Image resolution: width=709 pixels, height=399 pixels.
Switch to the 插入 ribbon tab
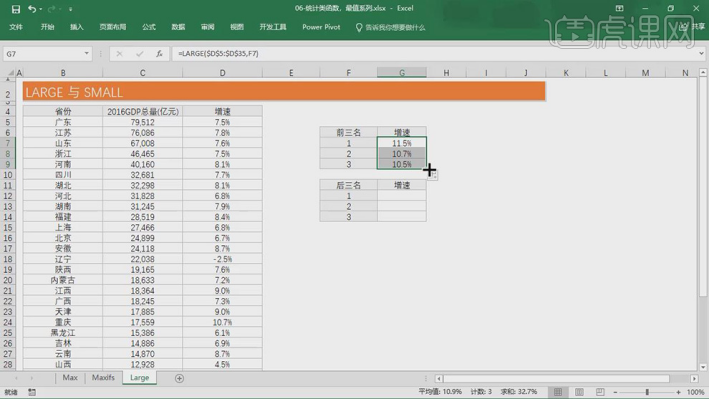point(77,27)
